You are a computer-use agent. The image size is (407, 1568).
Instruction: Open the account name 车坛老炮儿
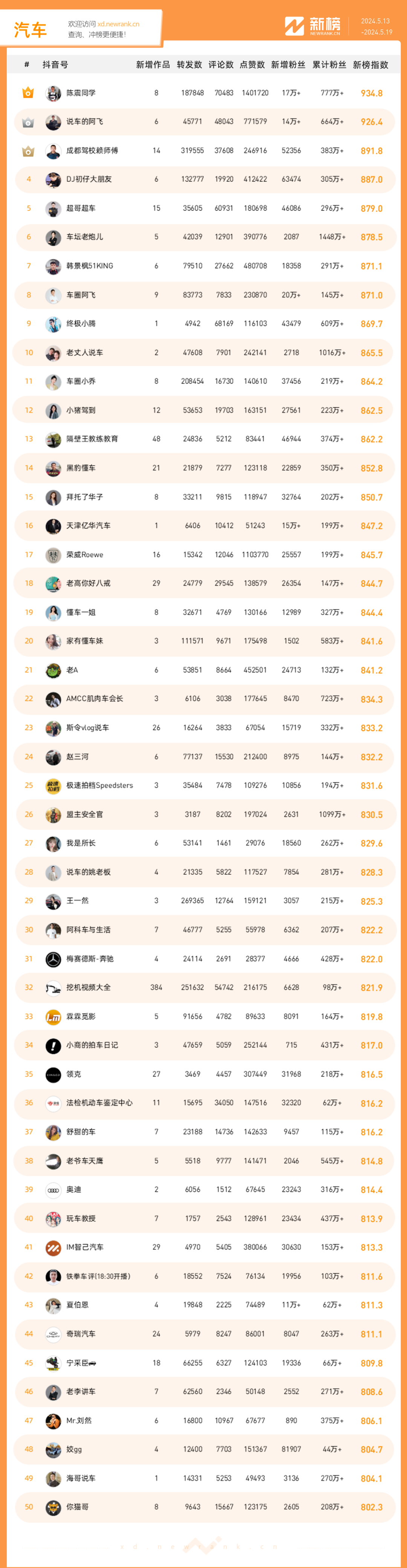84,237
